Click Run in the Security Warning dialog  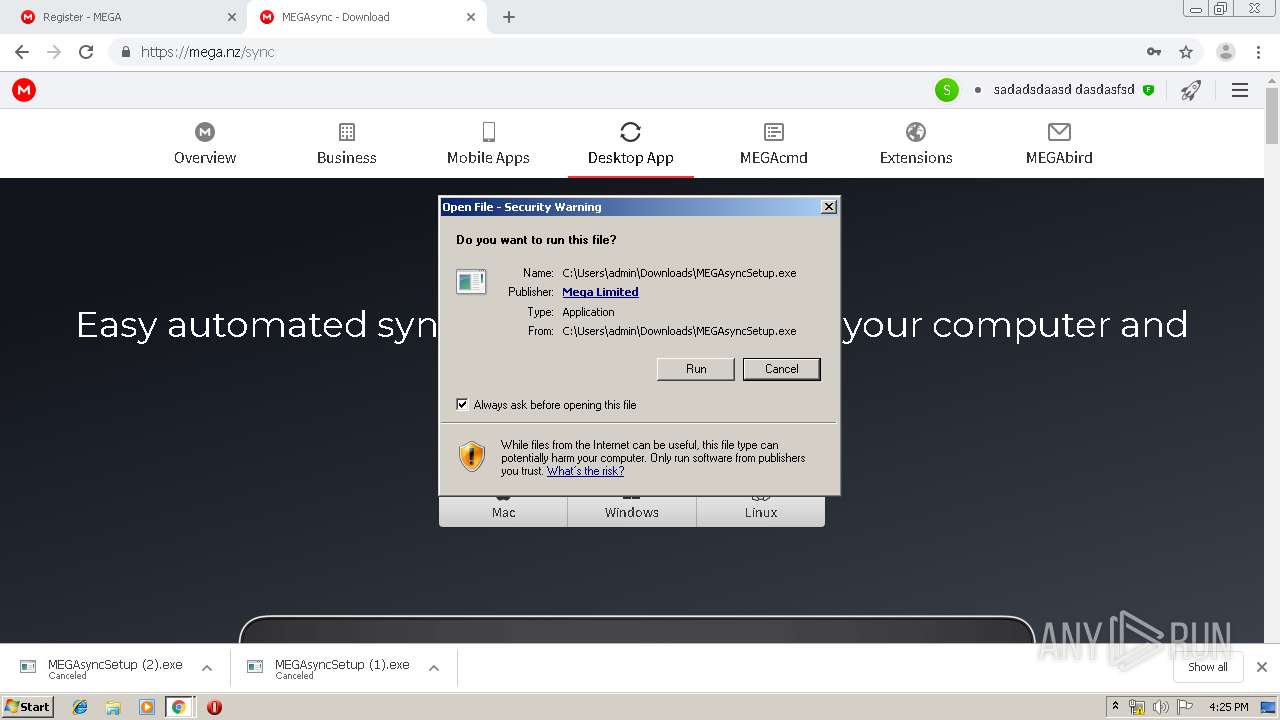pyautogui.click(x=696, y=369)
